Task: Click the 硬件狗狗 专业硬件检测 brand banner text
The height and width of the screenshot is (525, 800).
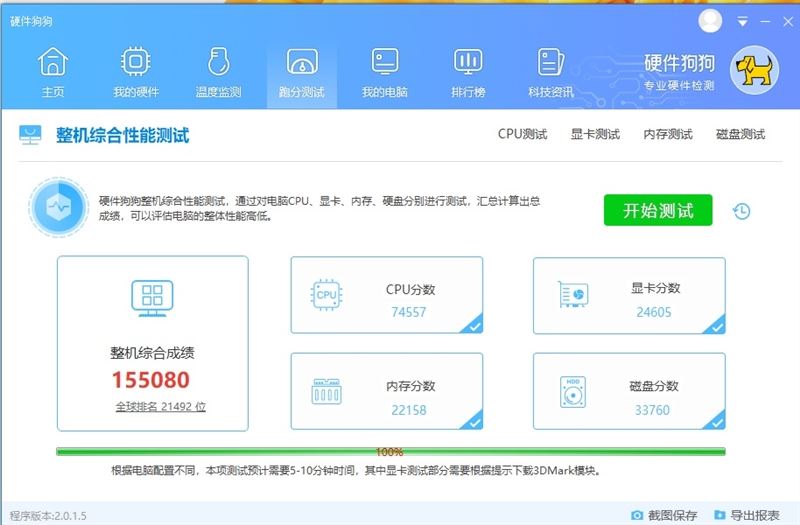Action: 679,71
